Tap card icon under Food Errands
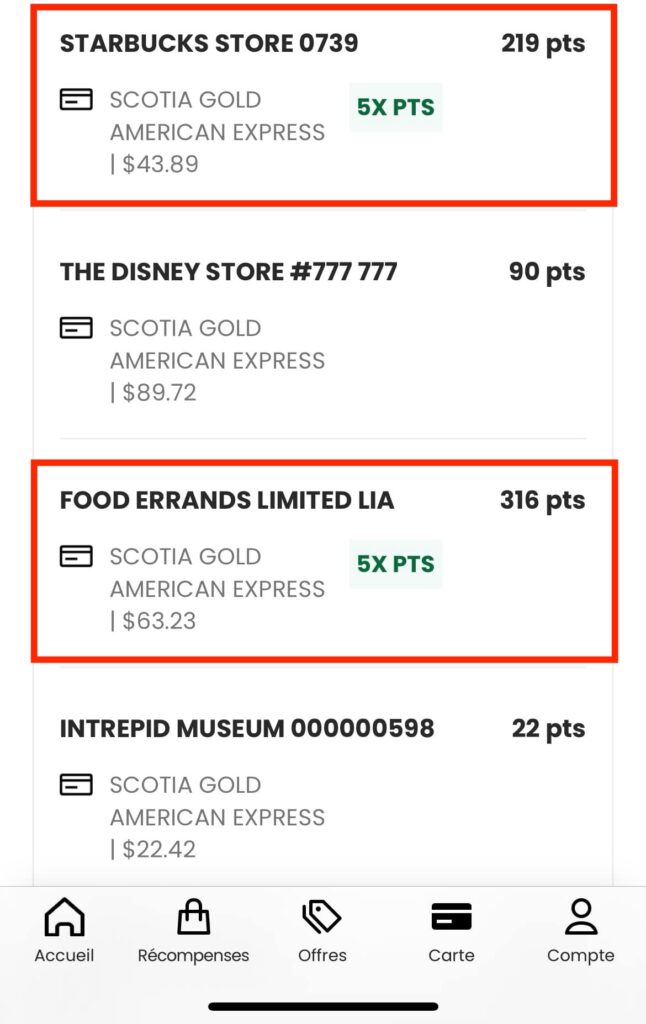This screenshot has height=1024, width=646. click(x=76, y=556)
